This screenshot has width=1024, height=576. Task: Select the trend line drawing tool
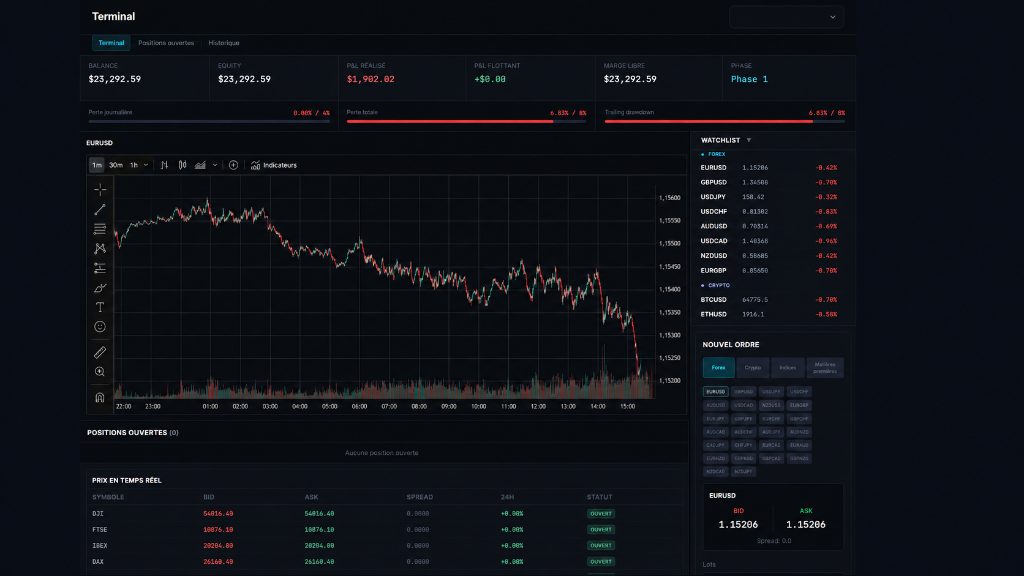[x=100, y=210]
